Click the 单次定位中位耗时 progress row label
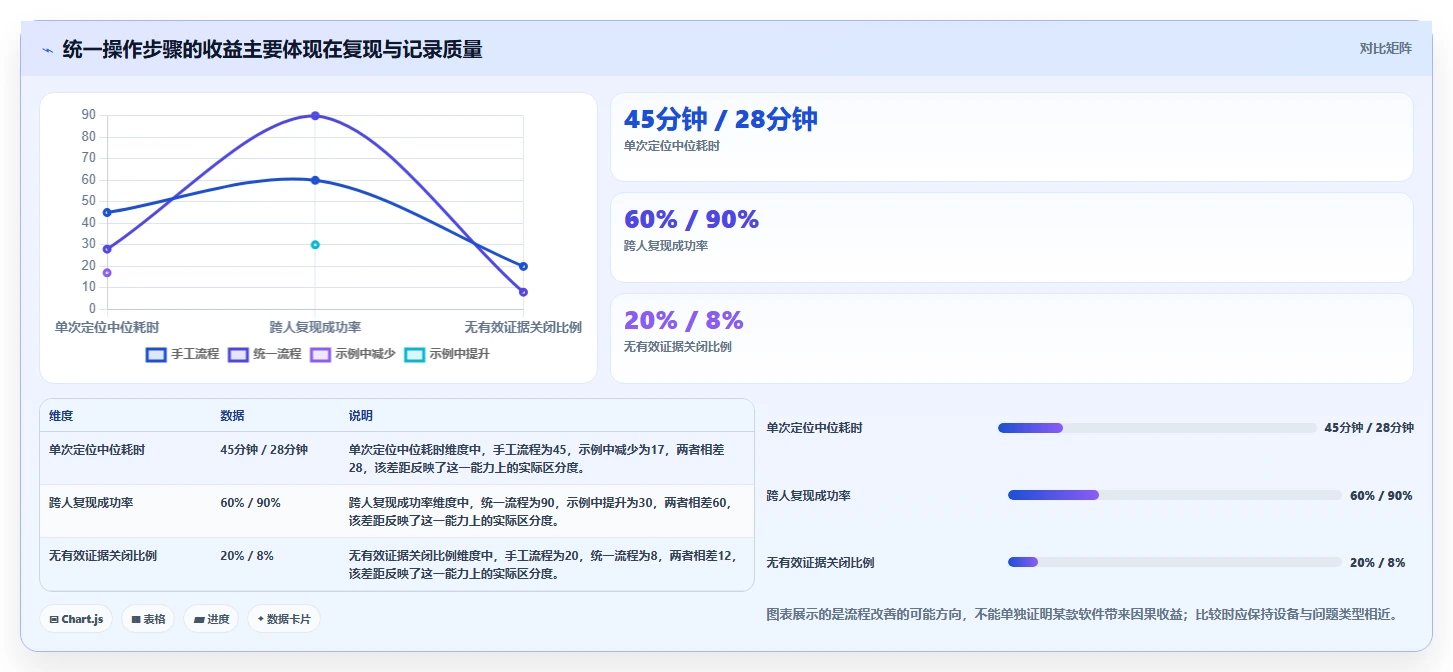Image resolution: width=1453 pixels, height=672 pixels. pyautogui.click(x=815, y=428)
